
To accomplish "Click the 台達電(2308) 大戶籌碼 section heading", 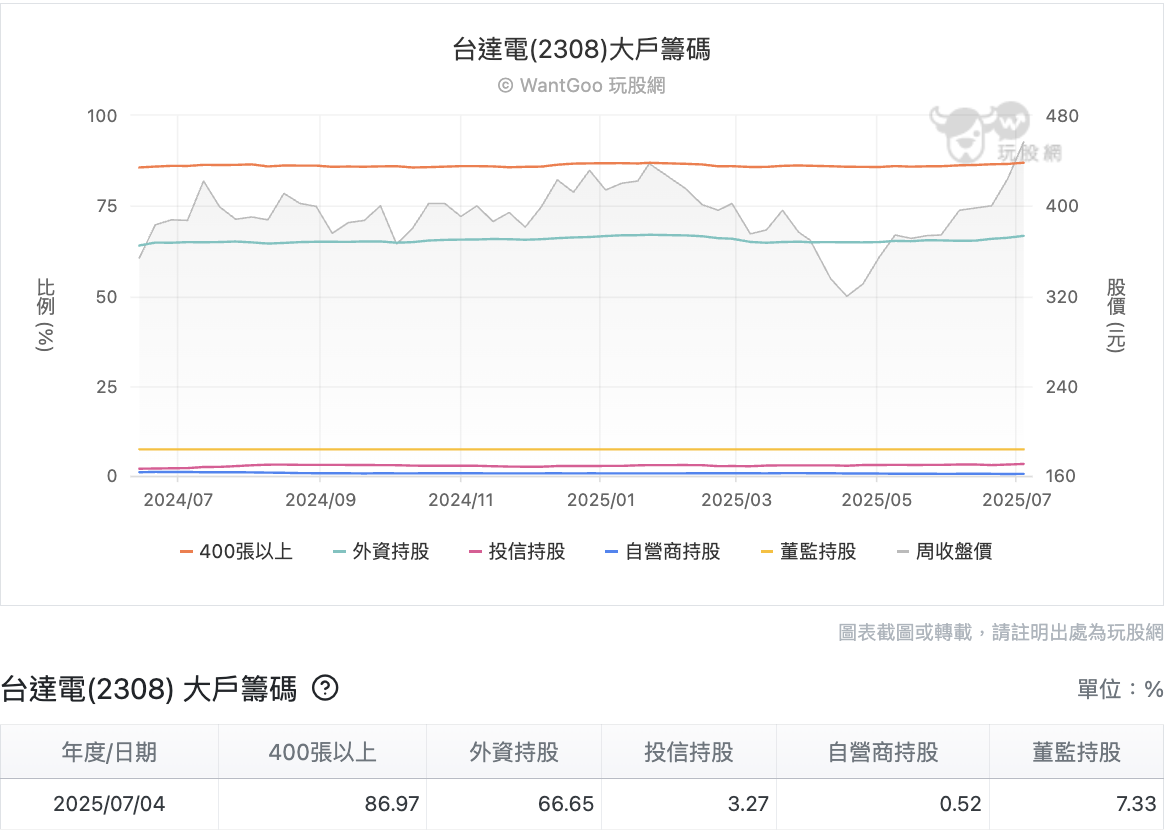I will coord(149,689).
